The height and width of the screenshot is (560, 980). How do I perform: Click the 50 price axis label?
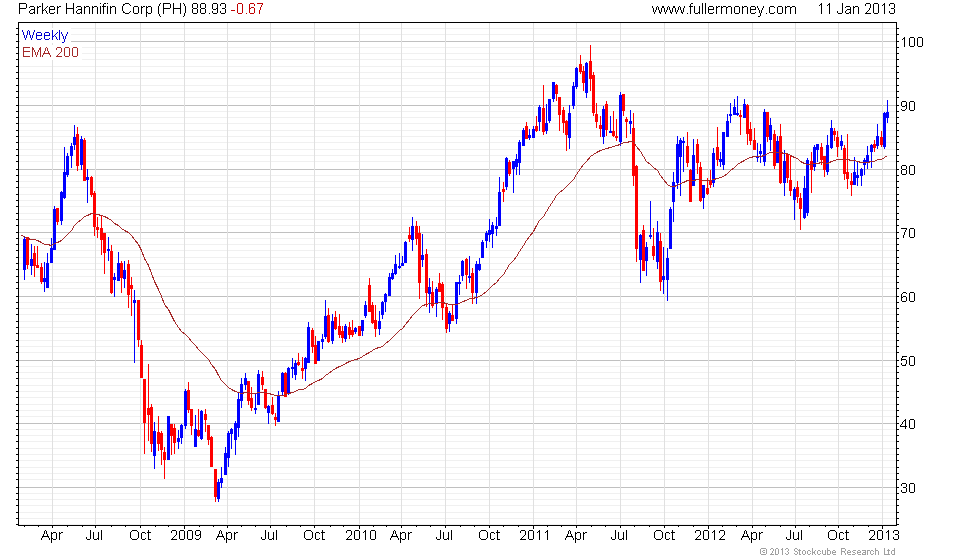pyautogui.click(x=908, y=361)
